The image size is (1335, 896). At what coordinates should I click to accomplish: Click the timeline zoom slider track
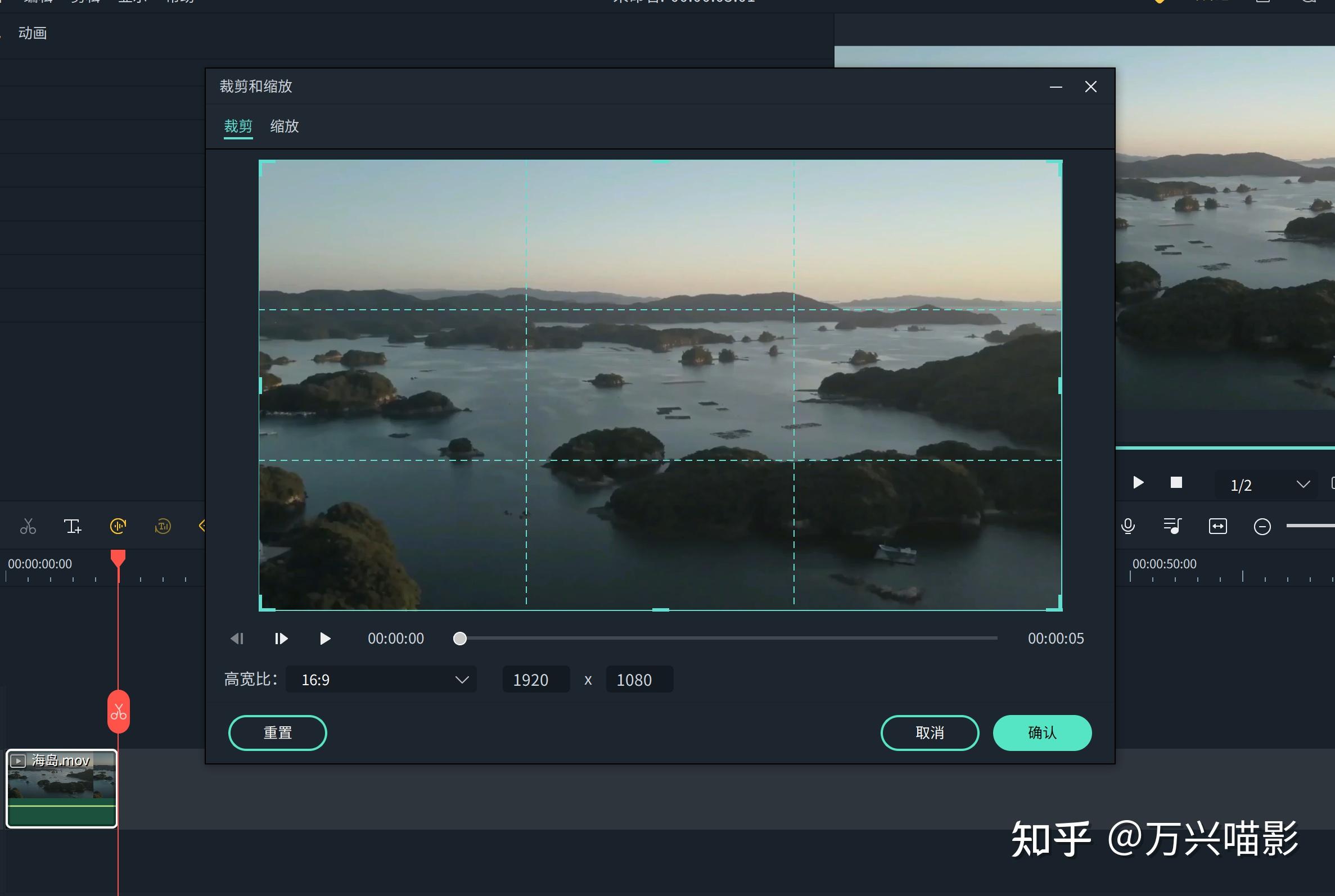(1310, 526)
